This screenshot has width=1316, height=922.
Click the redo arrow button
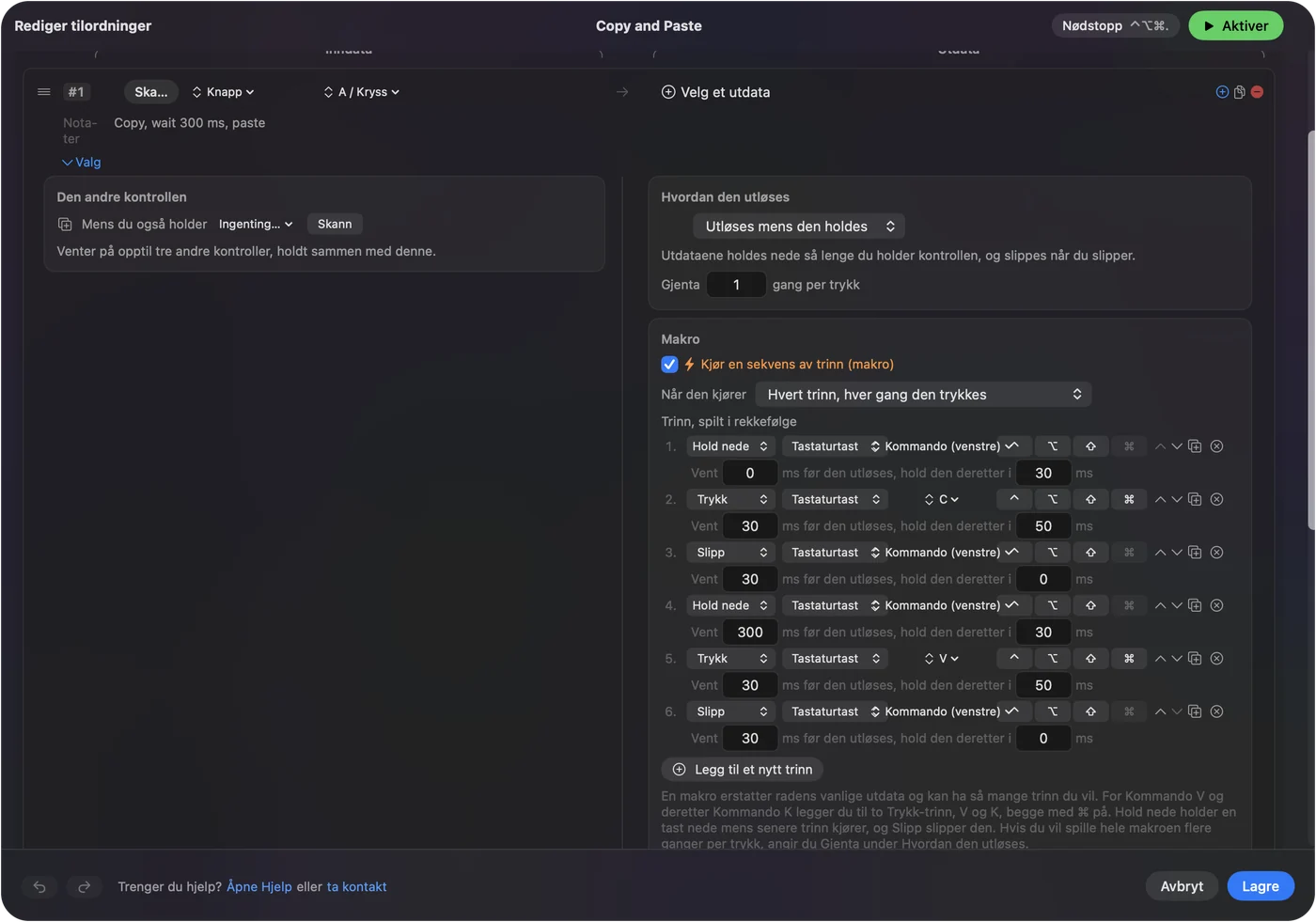point(84,887)
